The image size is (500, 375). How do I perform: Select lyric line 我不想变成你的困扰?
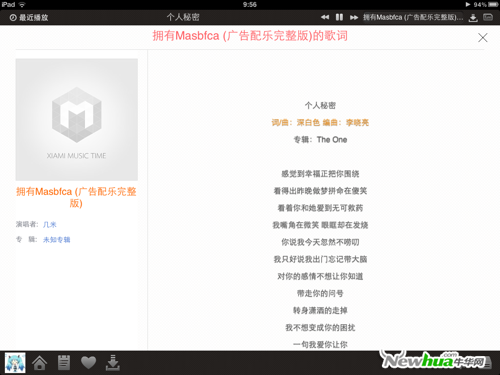tap(320, 328)
